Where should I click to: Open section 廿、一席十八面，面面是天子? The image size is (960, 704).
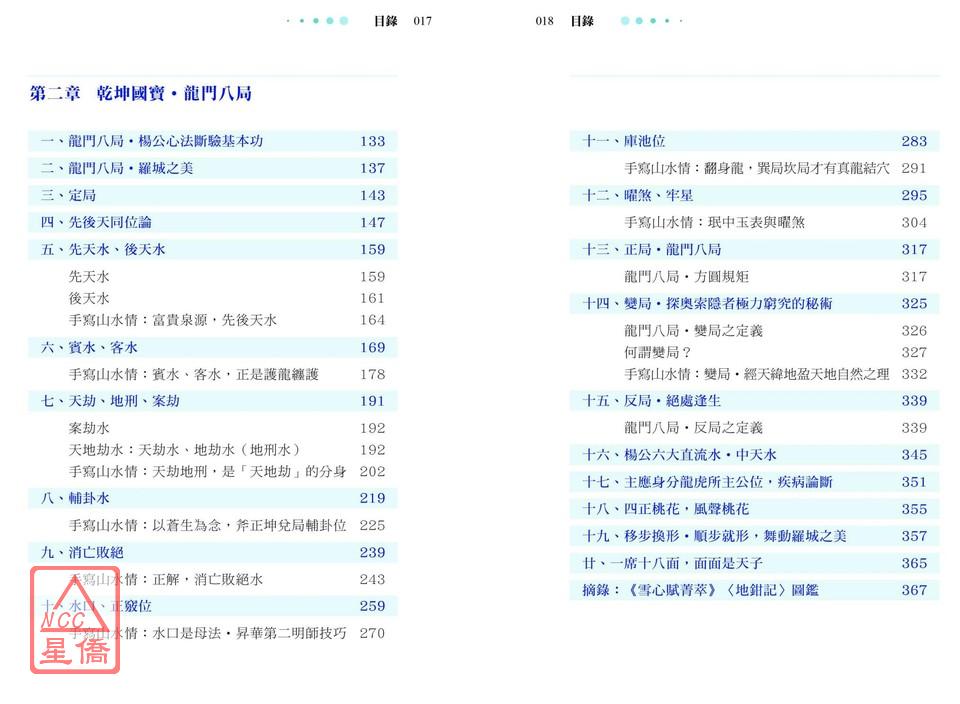coord(686,563)
